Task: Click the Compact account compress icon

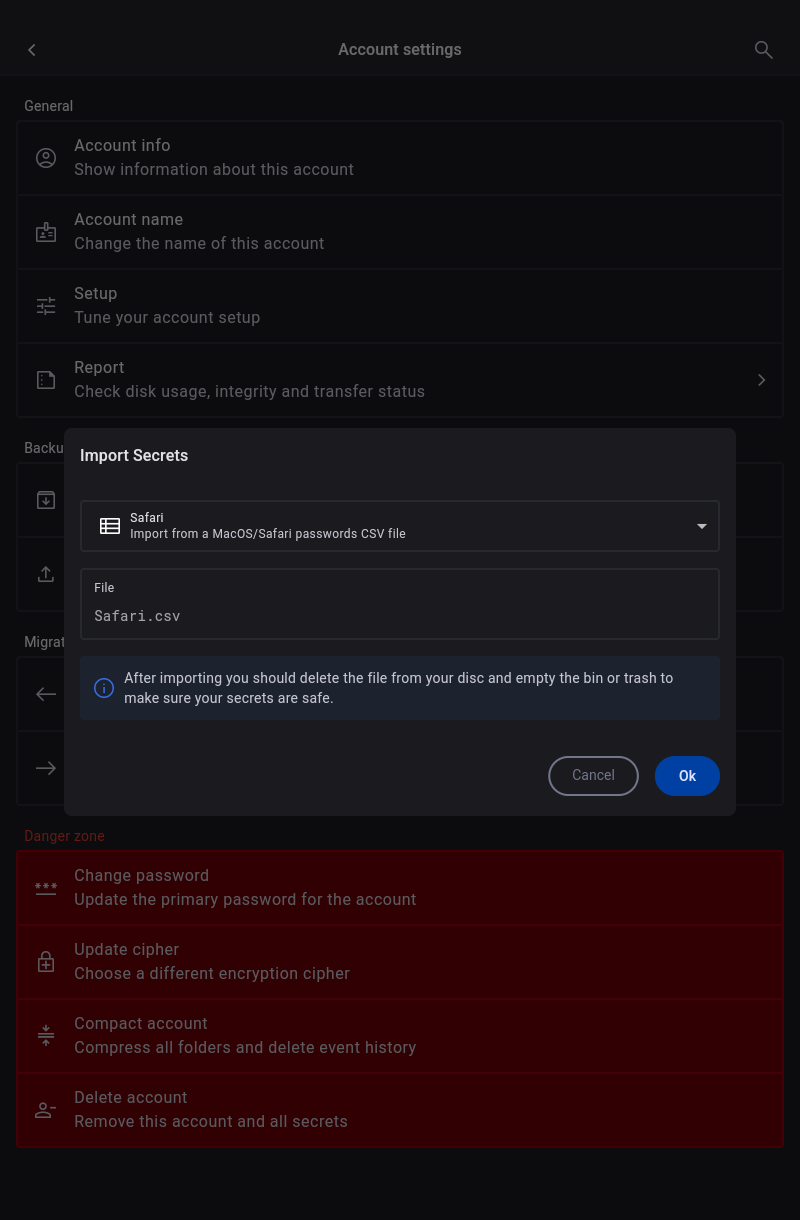Action: click(46, 1036)
